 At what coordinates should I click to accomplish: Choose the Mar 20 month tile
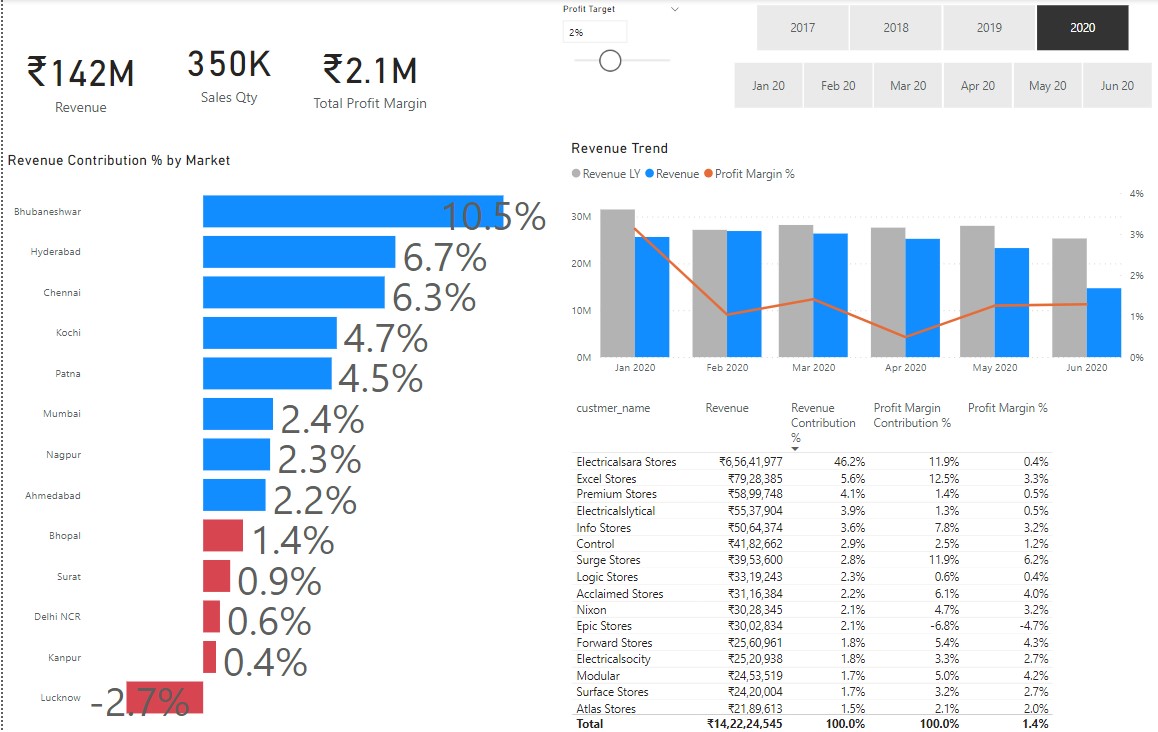(x=908, y=86)
